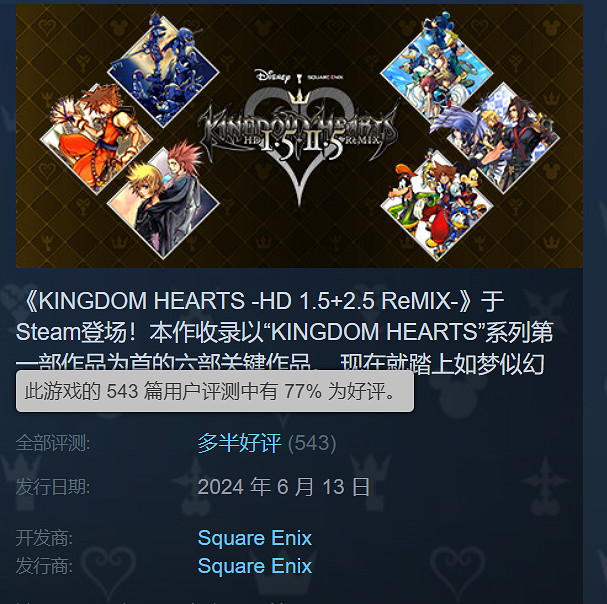
Task: Click the 发行商 label
Action: [x=44, y=566]
